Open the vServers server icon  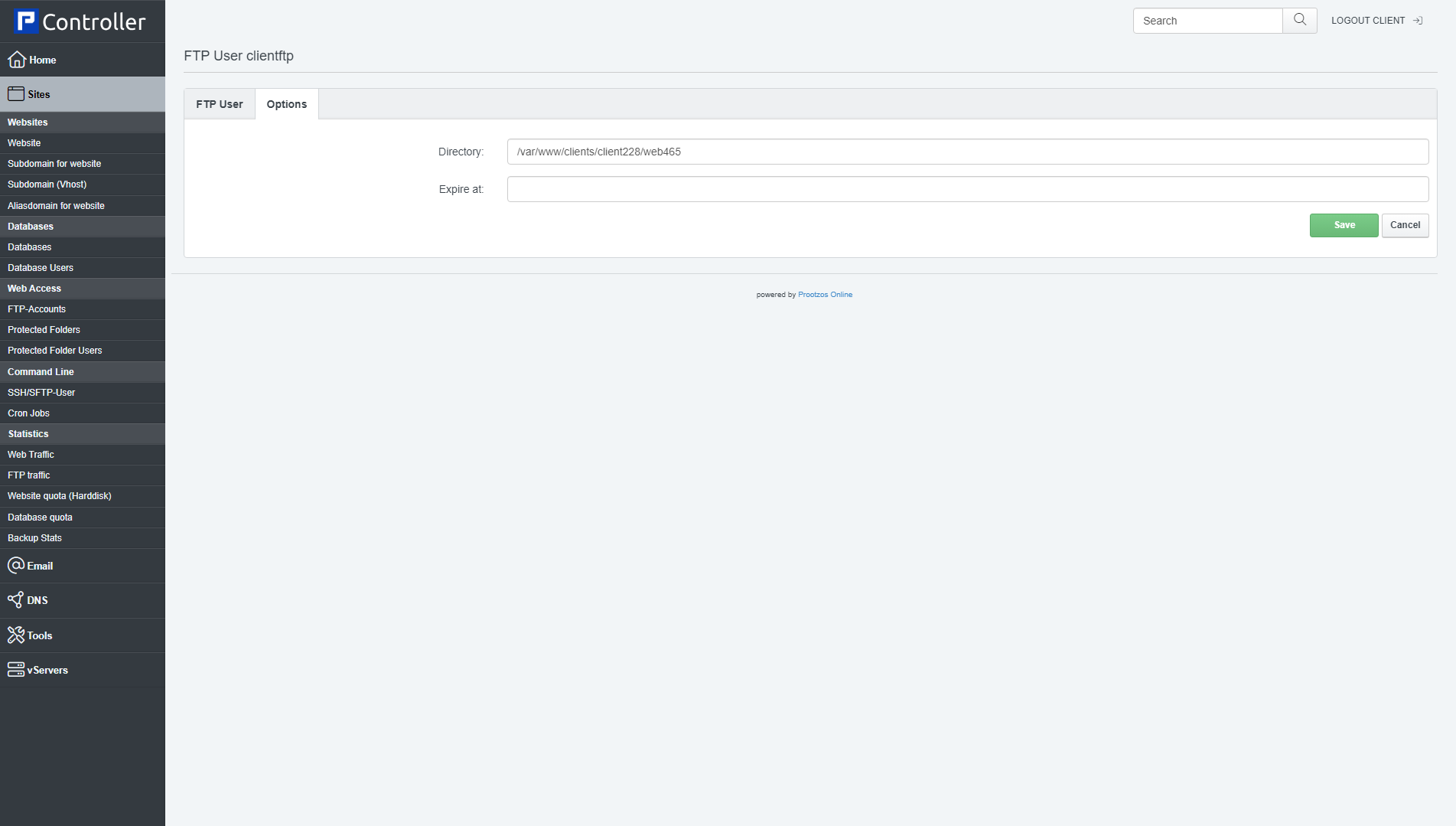click(16, 670)
